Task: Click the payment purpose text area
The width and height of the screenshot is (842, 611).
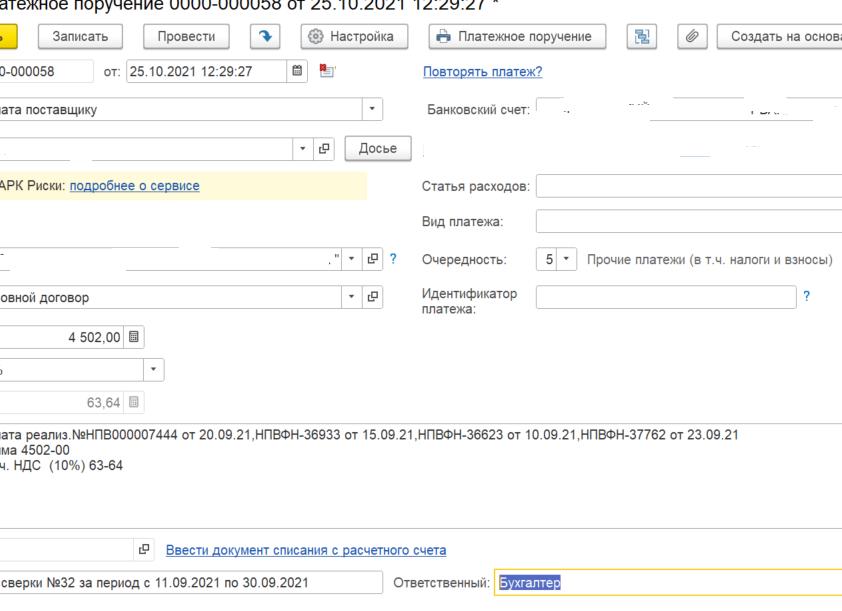Action: coord(421,476)
